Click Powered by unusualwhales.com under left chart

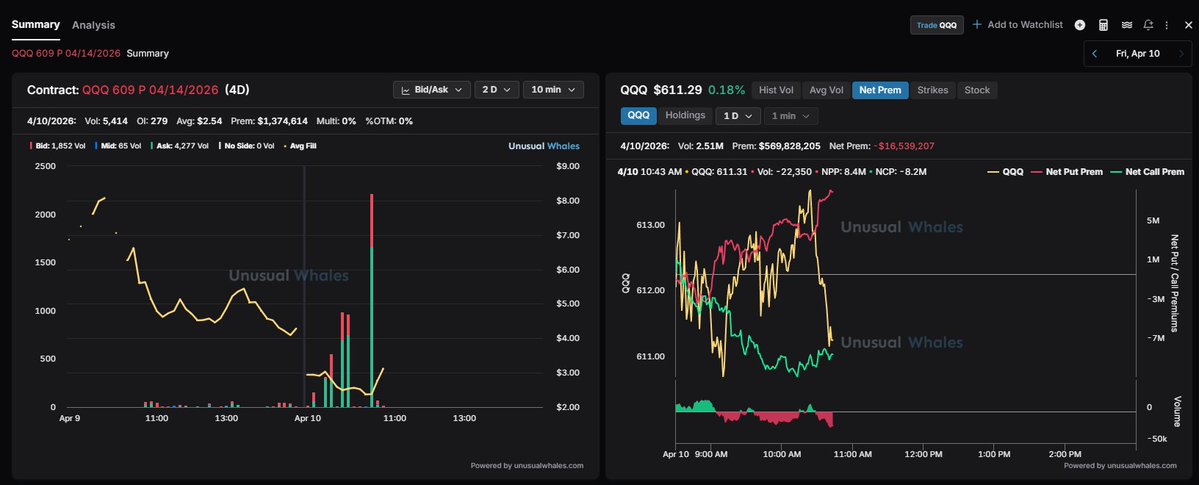(527, 465)
